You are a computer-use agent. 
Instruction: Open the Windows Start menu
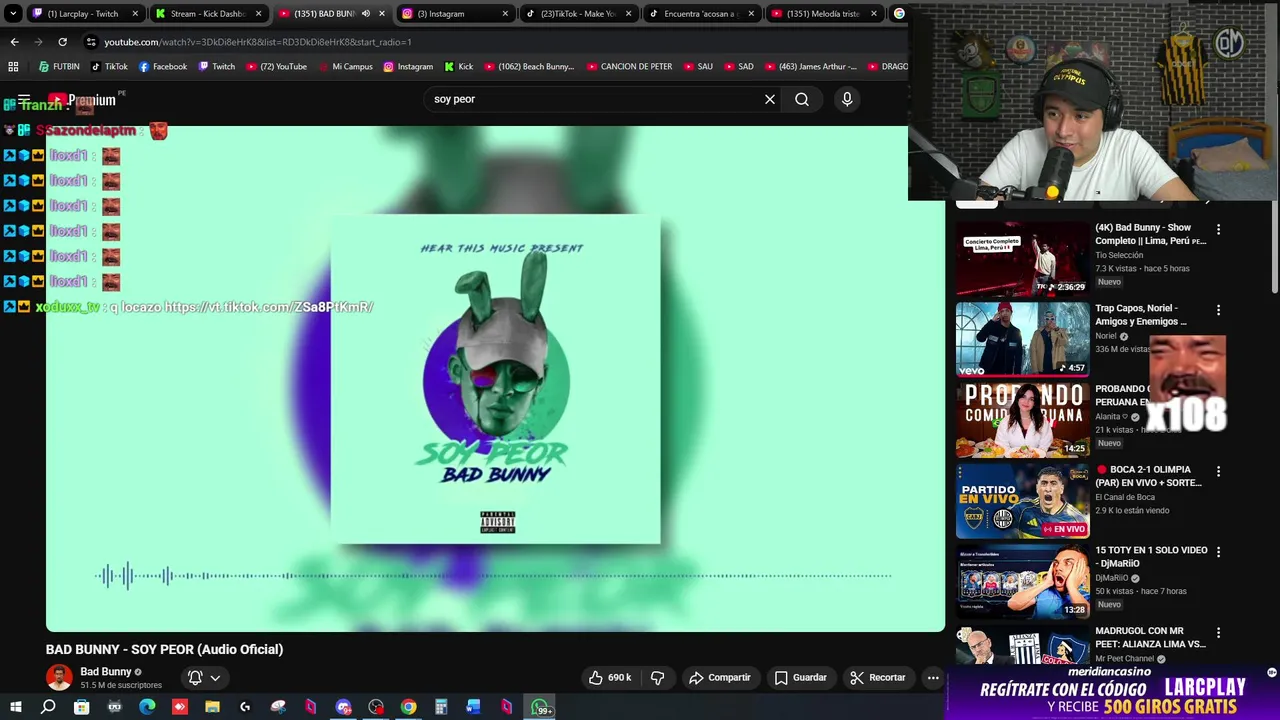[15, 707]
